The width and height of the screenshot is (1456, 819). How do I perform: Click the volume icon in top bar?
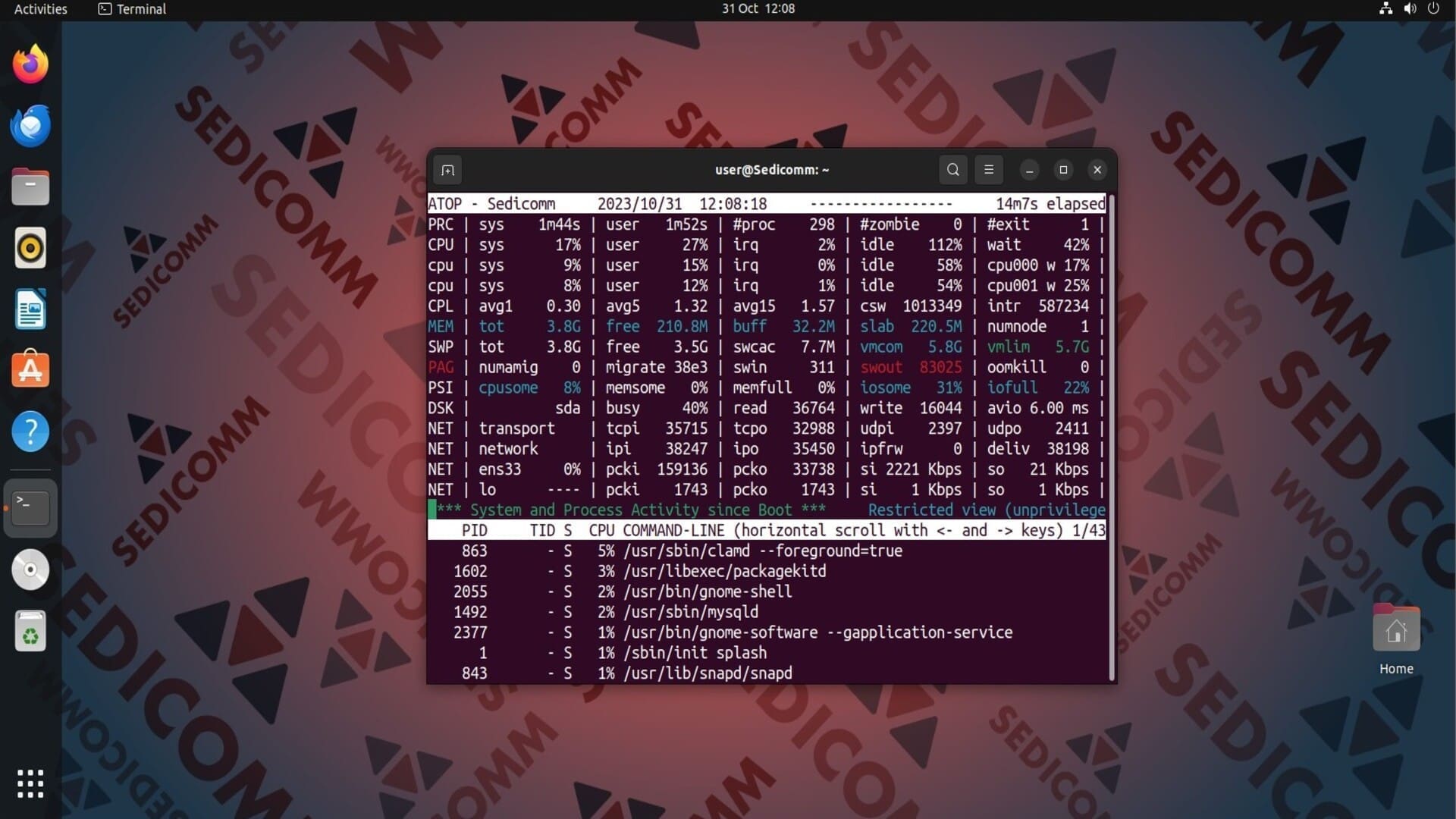tap(1410, 9)
